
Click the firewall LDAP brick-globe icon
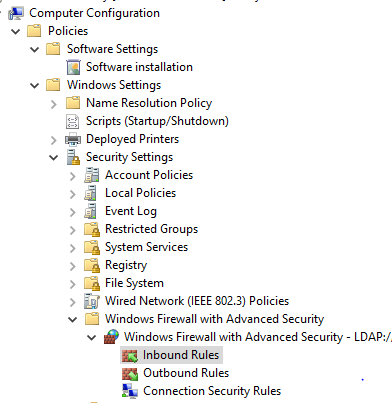(111, 337)
